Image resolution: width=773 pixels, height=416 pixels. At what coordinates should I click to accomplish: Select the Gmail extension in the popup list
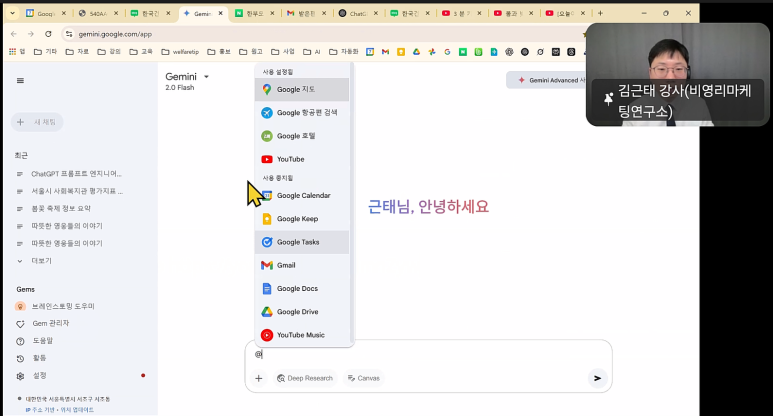coord(302,265)
